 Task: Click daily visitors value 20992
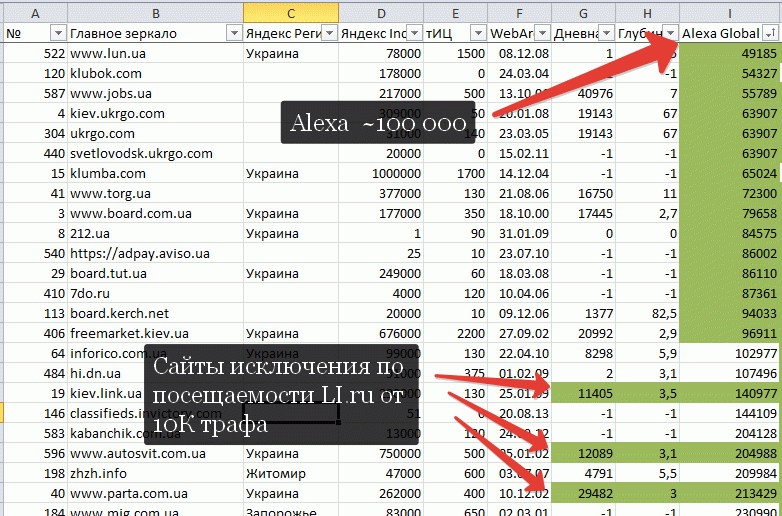point(583,333)
